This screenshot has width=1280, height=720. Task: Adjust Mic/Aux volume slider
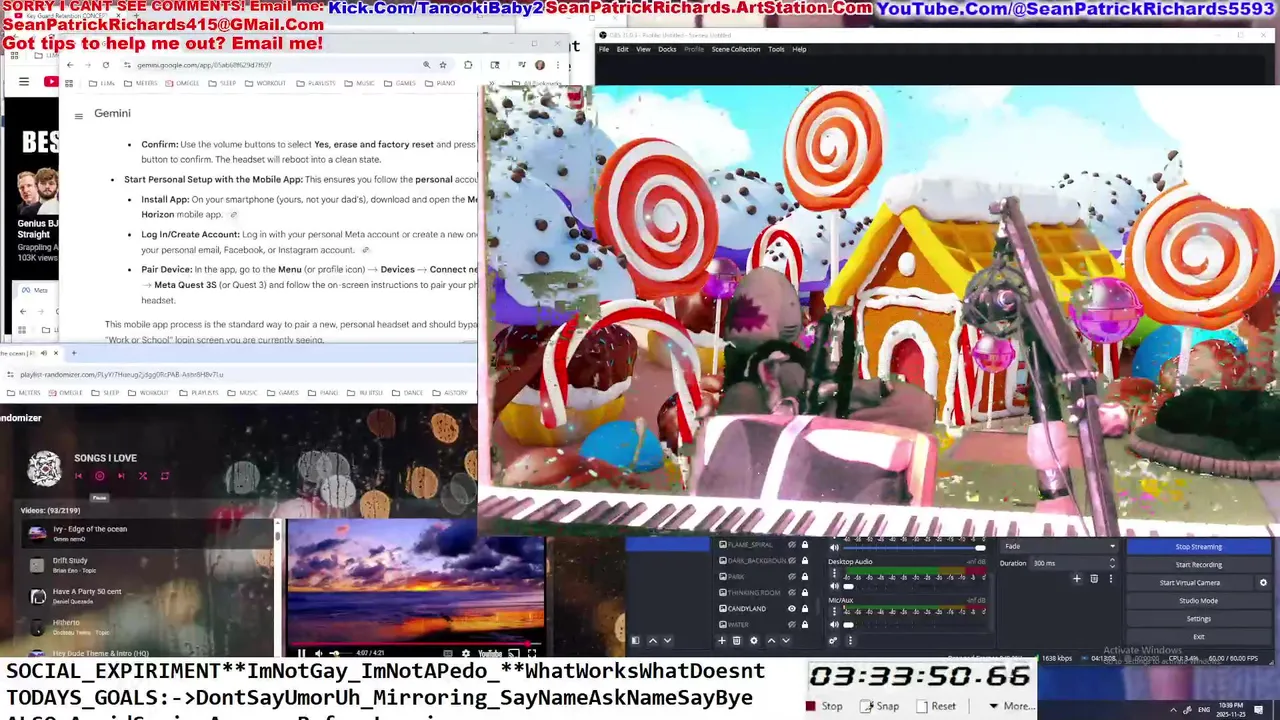(914, 625)
